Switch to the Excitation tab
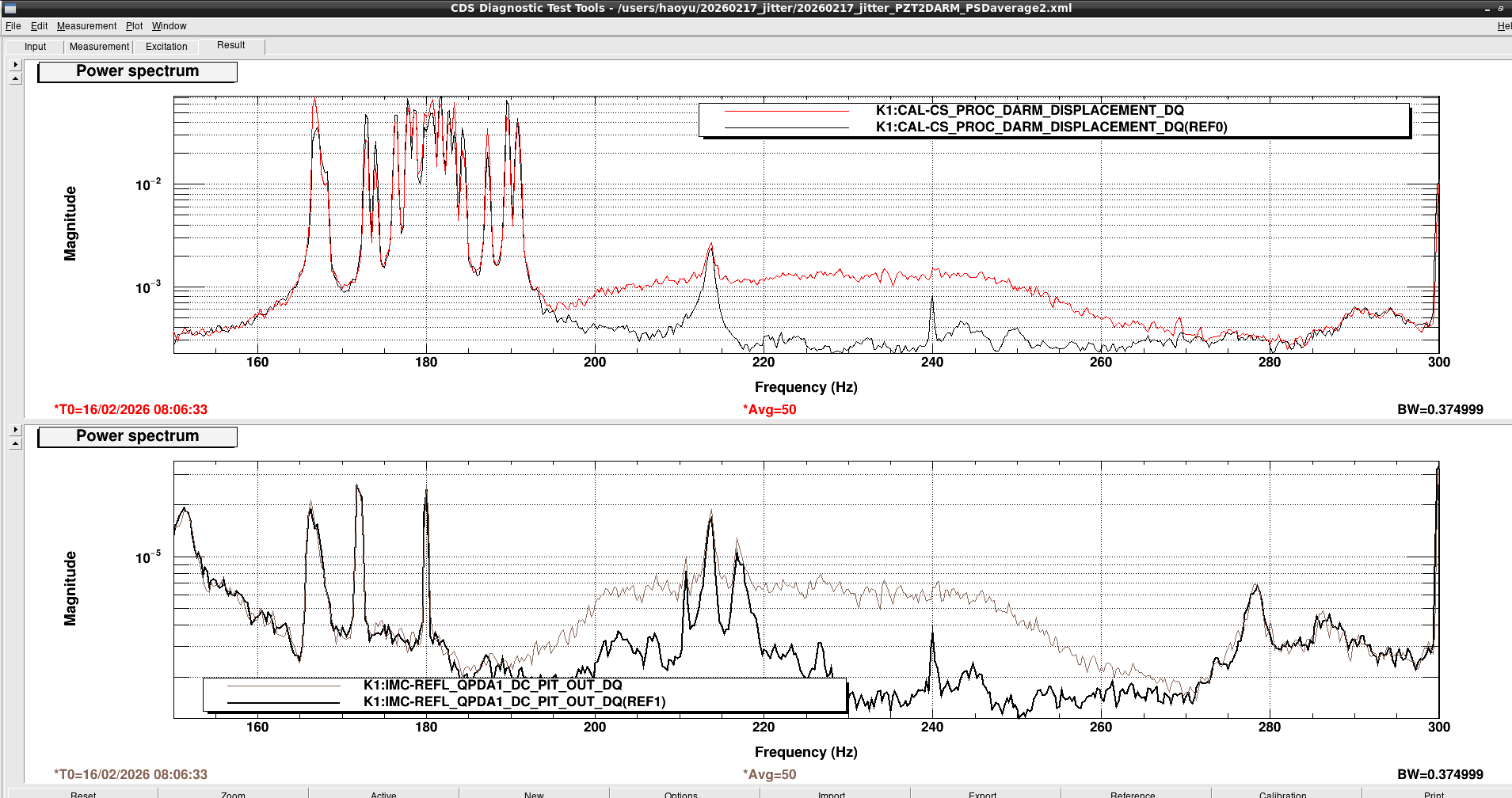Screen dimensions: 1512x798 (166, 47)
